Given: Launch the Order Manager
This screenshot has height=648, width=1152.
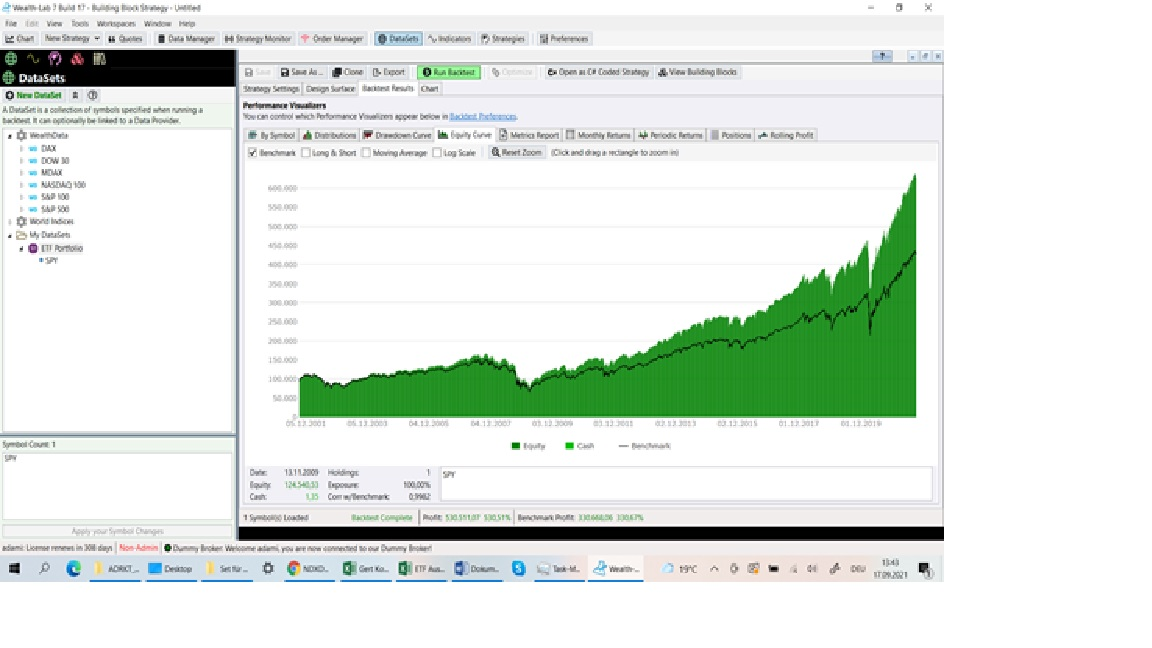Looking at the screenshot, I should point(333,39).
